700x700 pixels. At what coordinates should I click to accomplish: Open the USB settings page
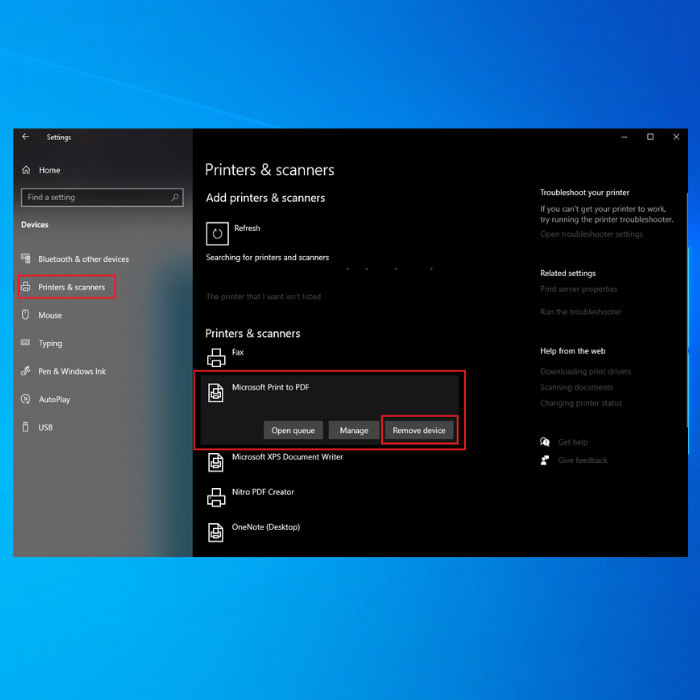[x=45, y=428]
